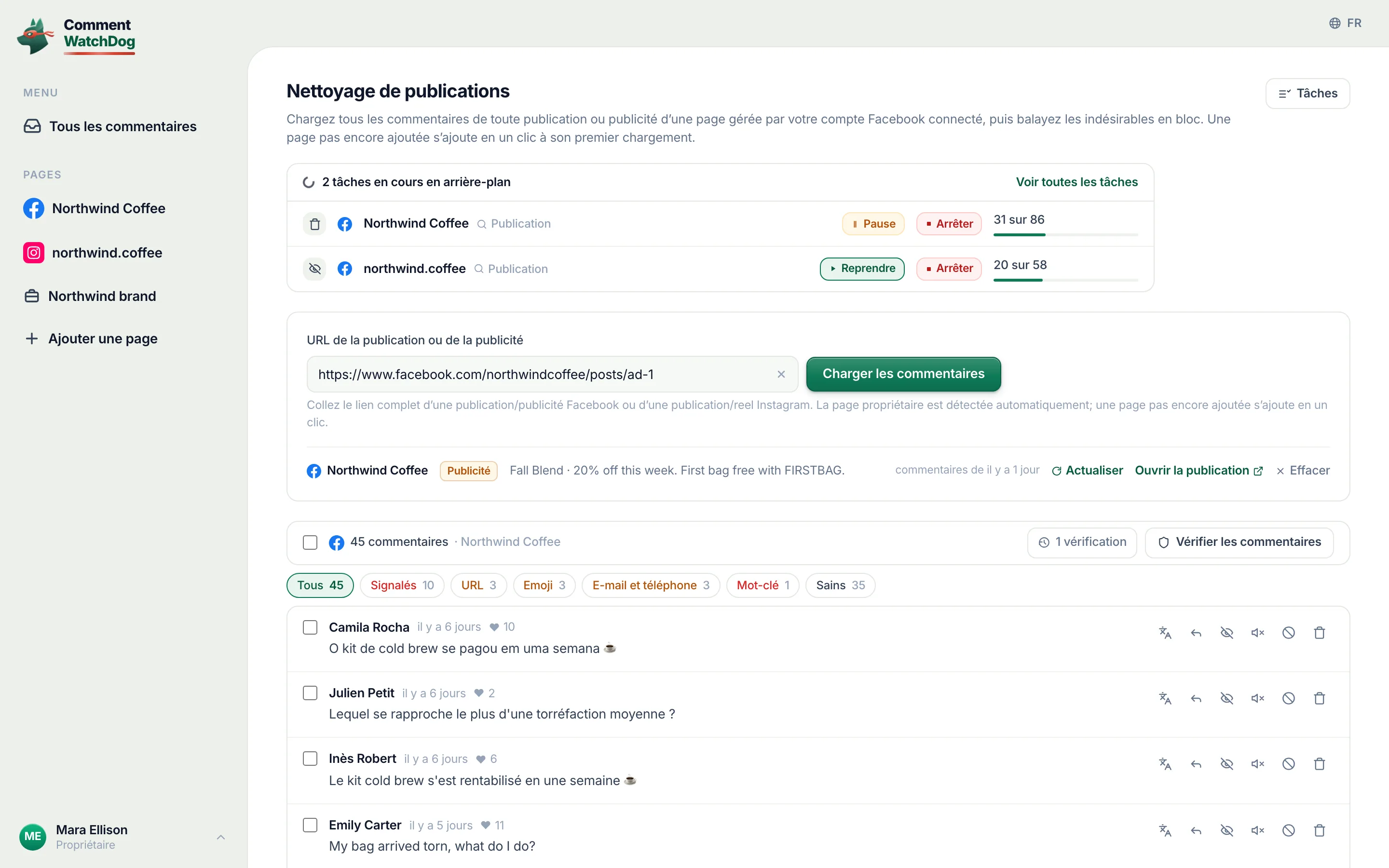Block Julien Petit via the ban icon
This screenshot has width=1389, height=868.
coord(1289,698)
